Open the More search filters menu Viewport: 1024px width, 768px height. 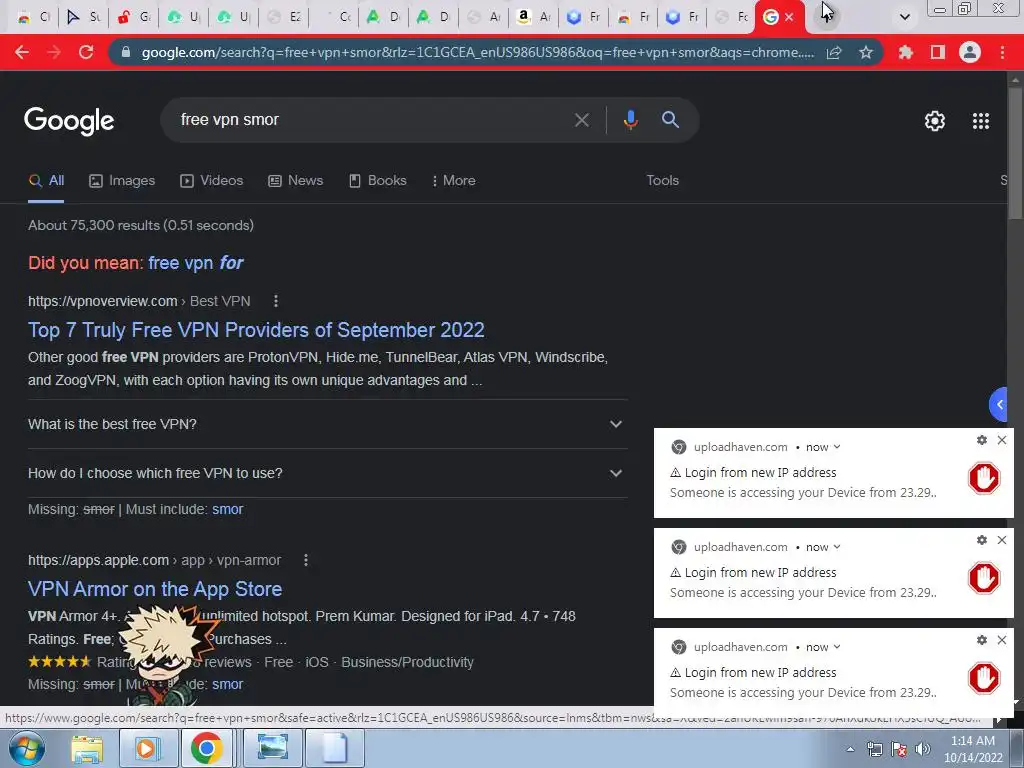pyautogui.click(x=453, y=181)
